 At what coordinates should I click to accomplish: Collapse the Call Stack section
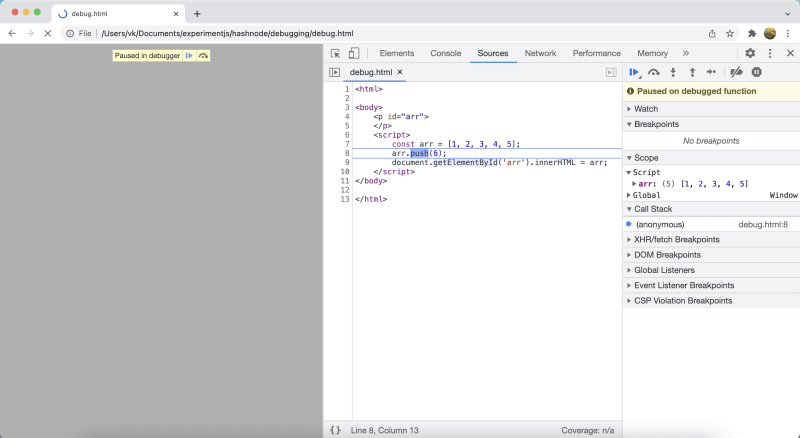pos(711,209)
